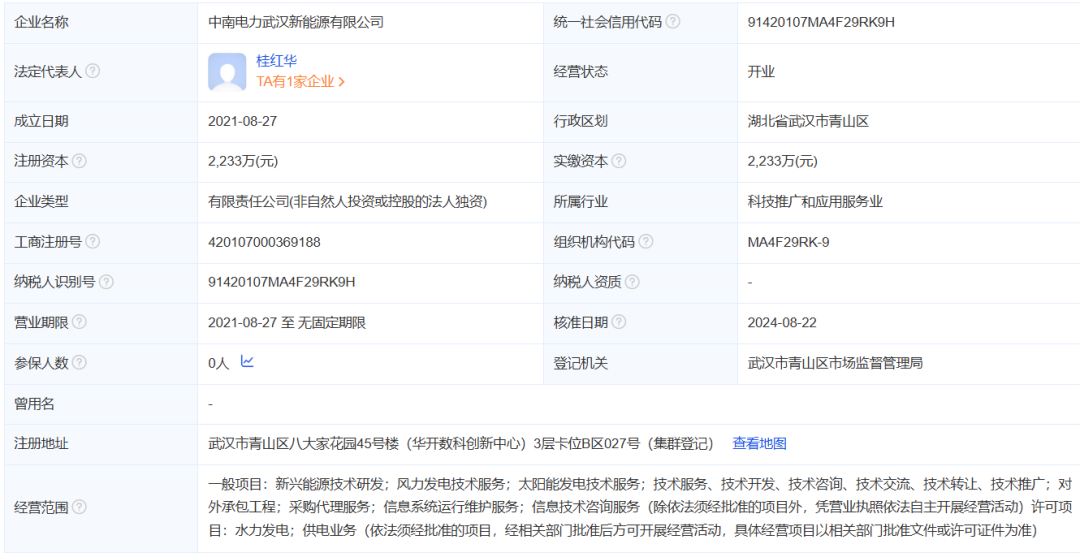Click the region 湖北省武汉市青山区
This screenshot has height=557, width=1080.
[808, 121]
